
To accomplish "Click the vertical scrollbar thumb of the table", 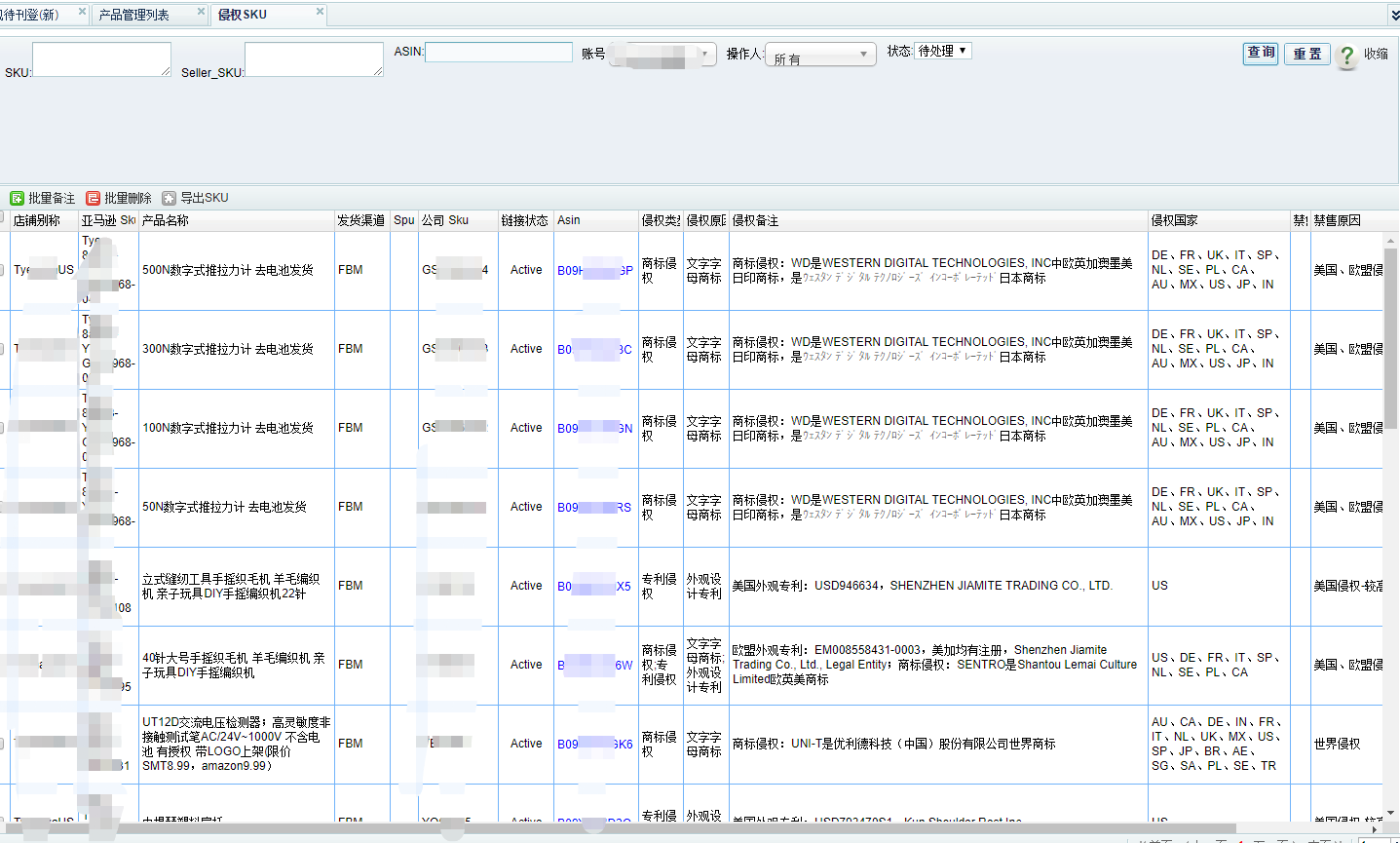I will (1391, 338).
